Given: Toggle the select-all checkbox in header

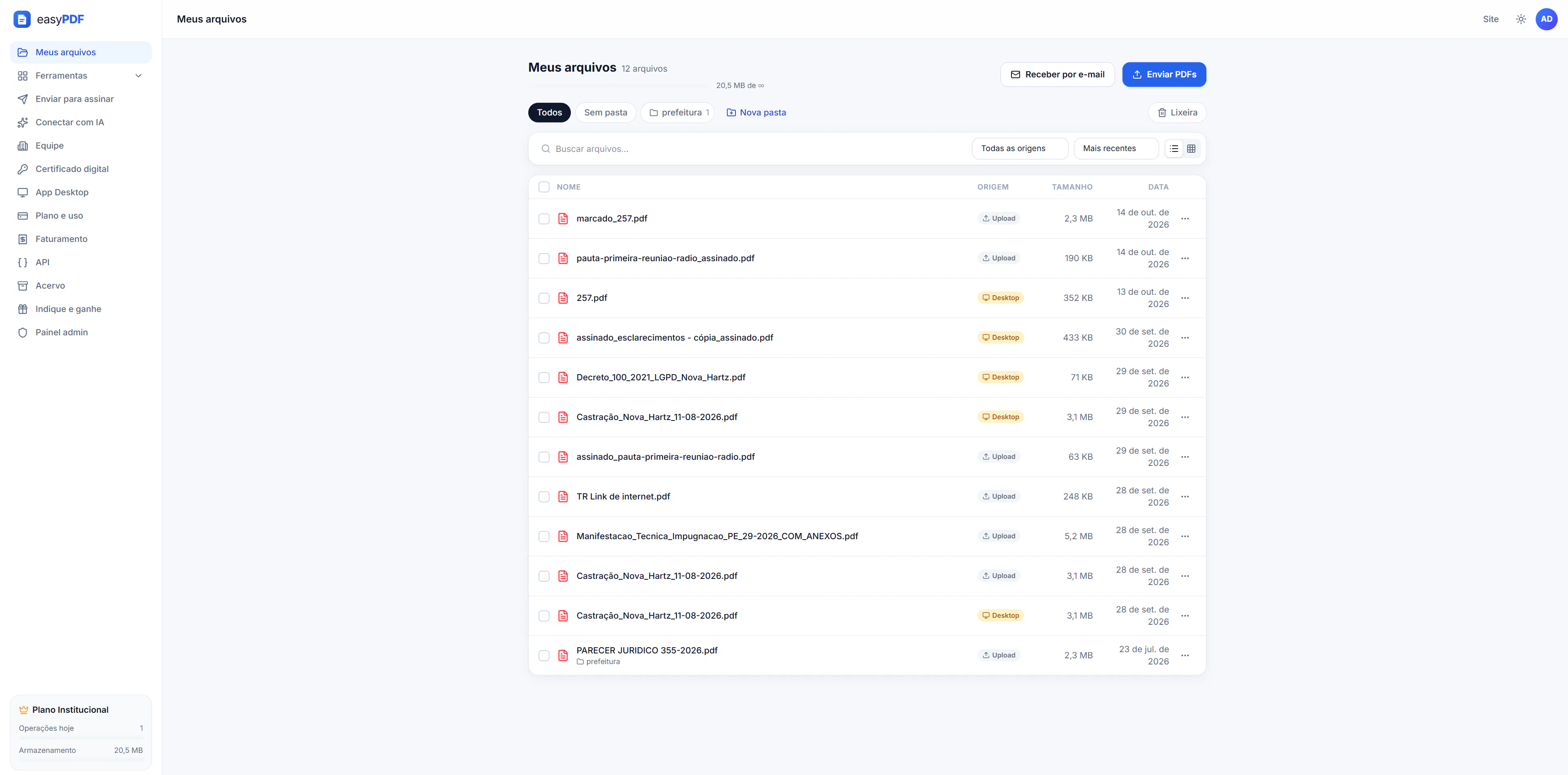Looking at the screenshot, I should tap(543, 187).
